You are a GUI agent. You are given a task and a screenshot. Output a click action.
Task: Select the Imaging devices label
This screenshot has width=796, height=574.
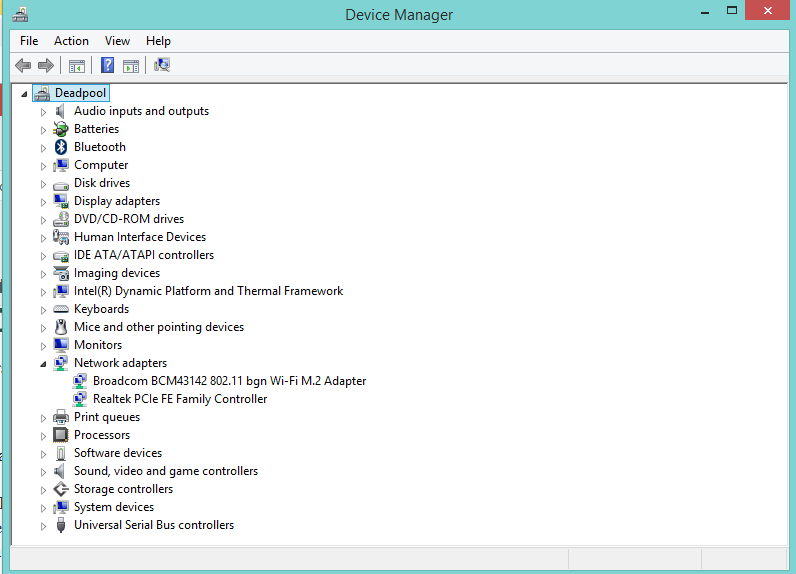(x=117, y=274)
